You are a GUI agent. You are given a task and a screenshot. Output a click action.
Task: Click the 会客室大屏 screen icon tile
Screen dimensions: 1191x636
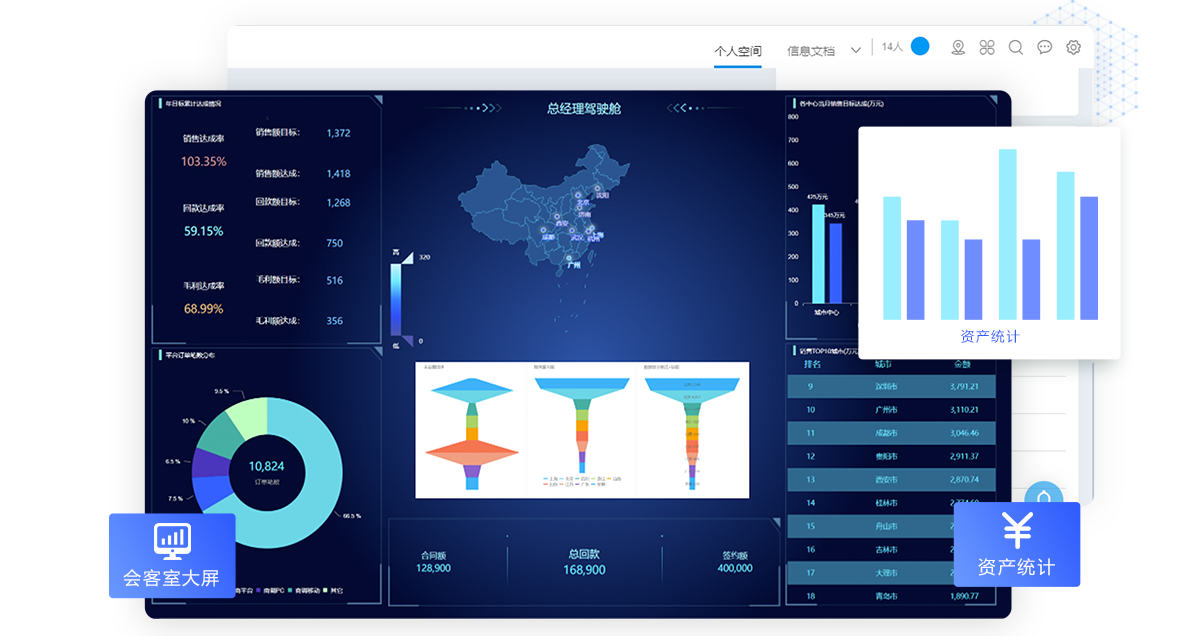172,555
